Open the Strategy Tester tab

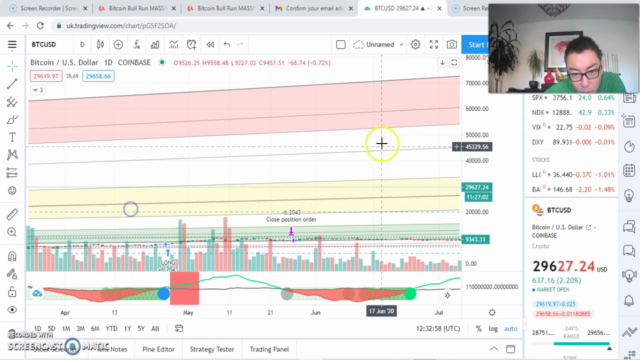pyautogui.click(x=212, y=349)
